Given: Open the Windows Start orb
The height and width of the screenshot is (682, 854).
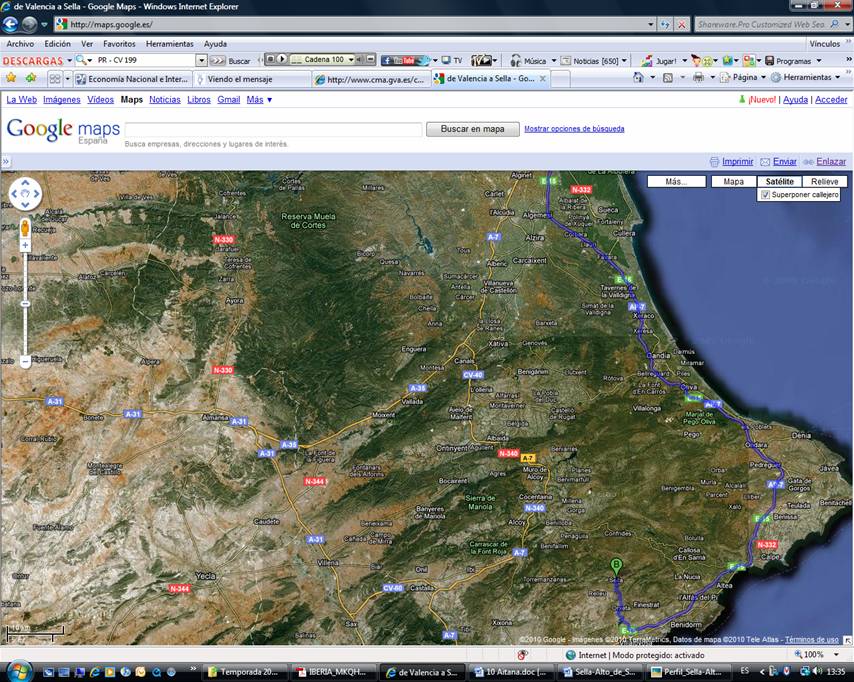Looking at the screenshot, I should [20, 671].
